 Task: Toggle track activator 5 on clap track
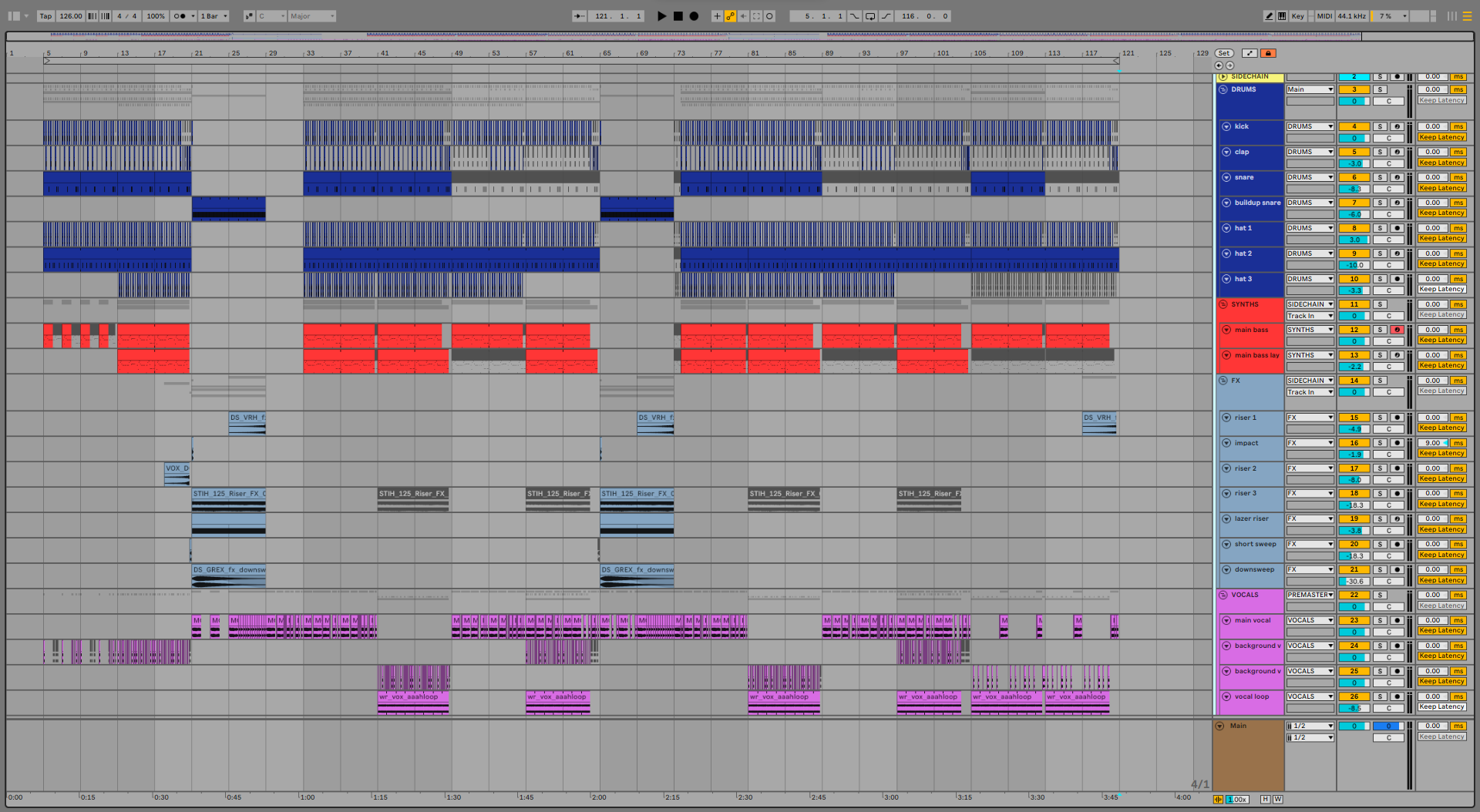click(x=1354, y=152)
